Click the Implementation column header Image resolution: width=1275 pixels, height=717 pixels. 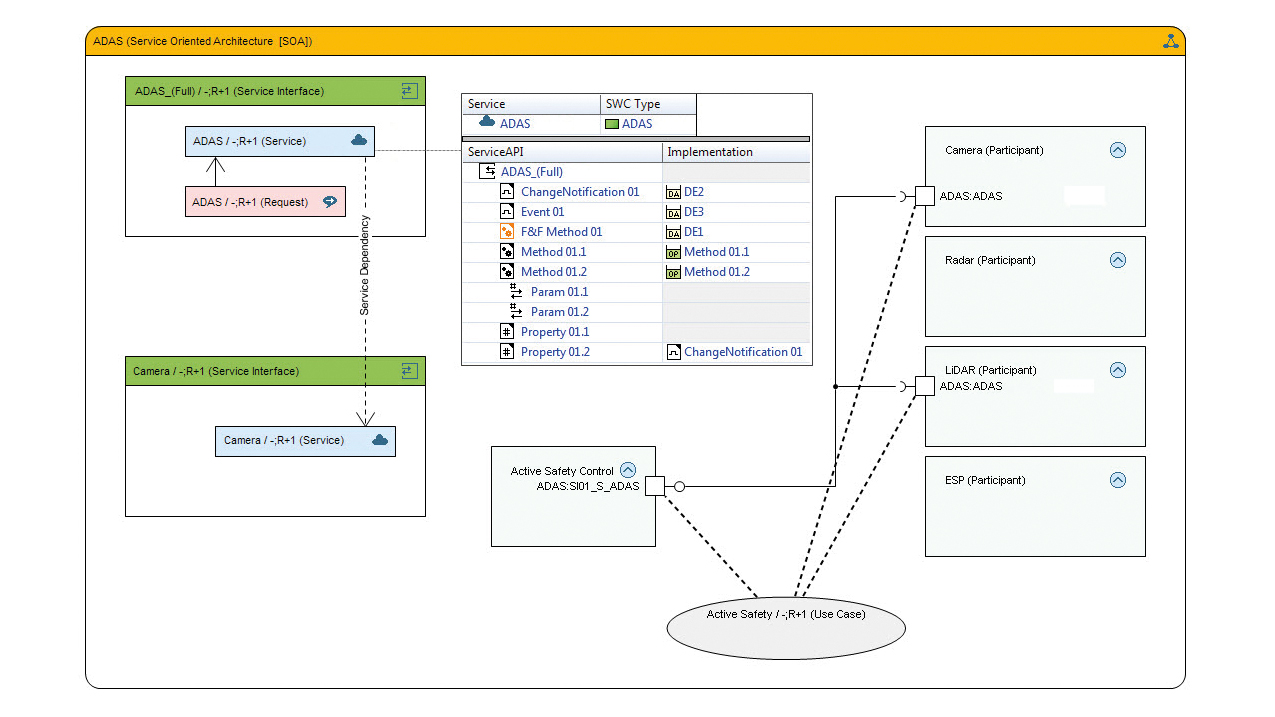coord(737,152)
